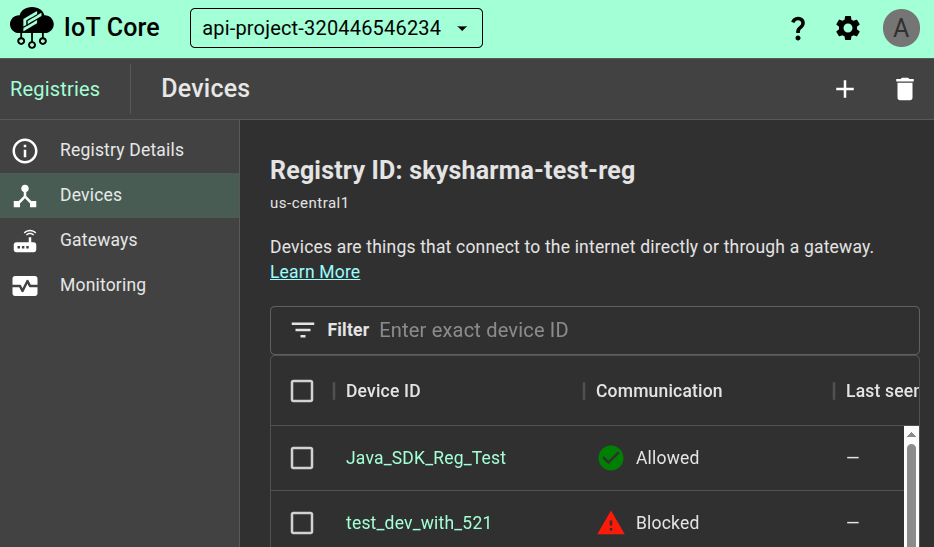Add a new device with plus icon

(845, 89)
